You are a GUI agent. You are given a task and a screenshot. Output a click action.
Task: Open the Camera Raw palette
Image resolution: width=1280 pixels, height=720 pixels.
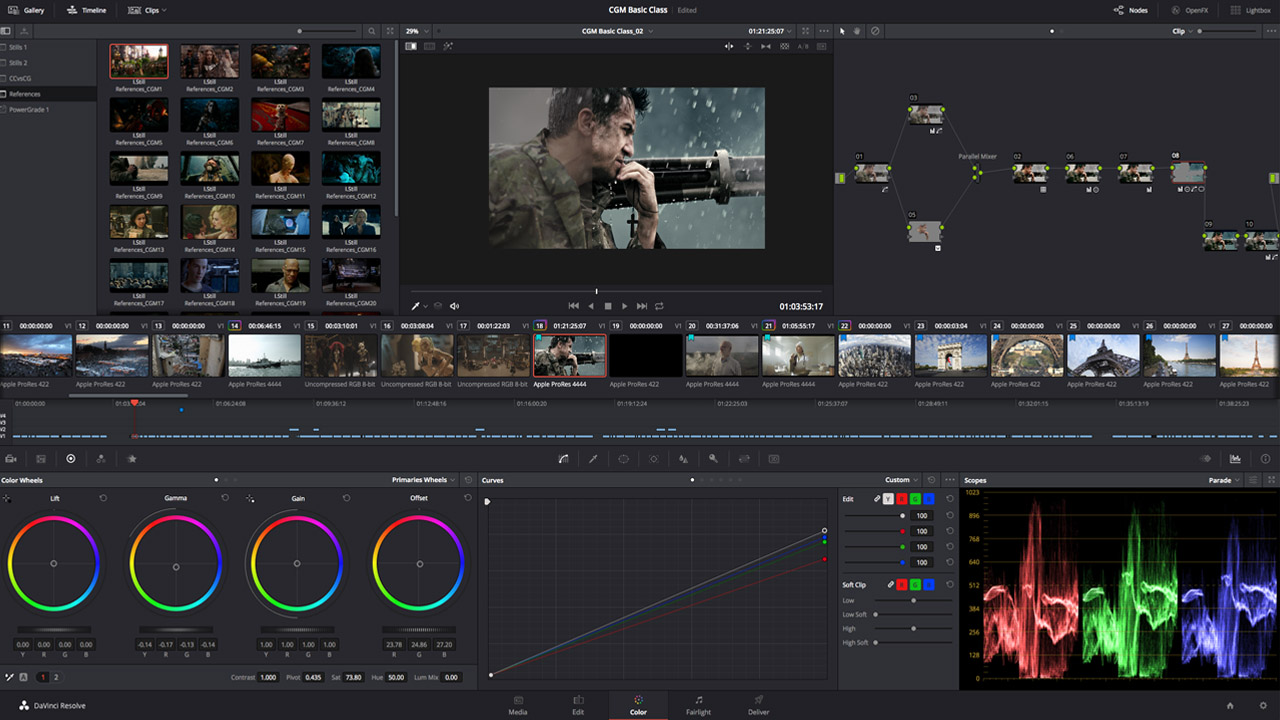click(x=11, y=459)
